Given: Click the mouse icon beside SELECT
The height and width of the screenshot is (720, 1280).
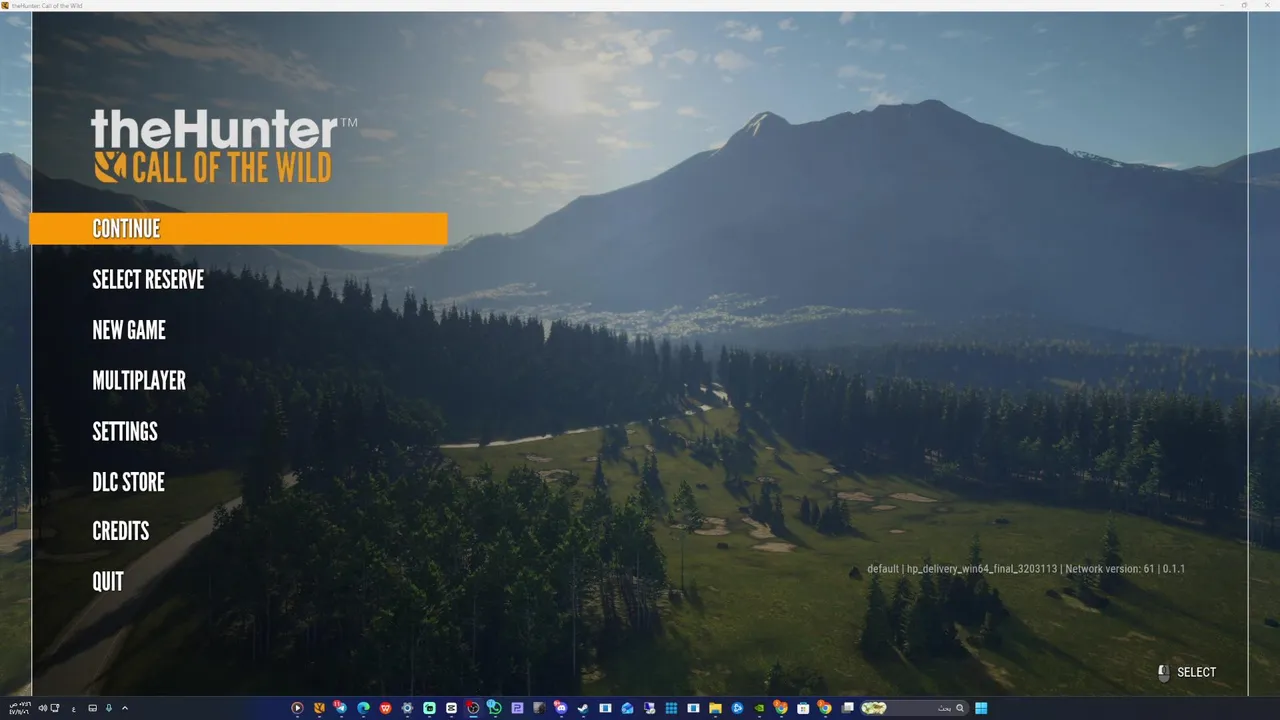Looking at the screenshot, I should [1163, 673].
